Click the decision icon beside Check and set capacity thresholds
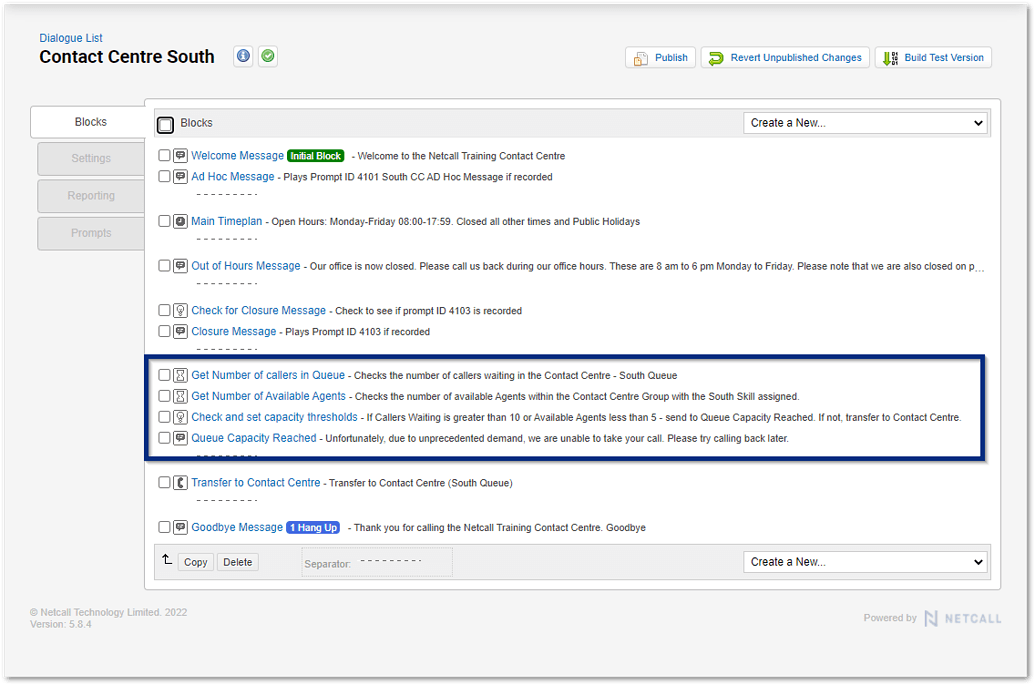This screenshot has height=684, width=1035. (180, 417)
